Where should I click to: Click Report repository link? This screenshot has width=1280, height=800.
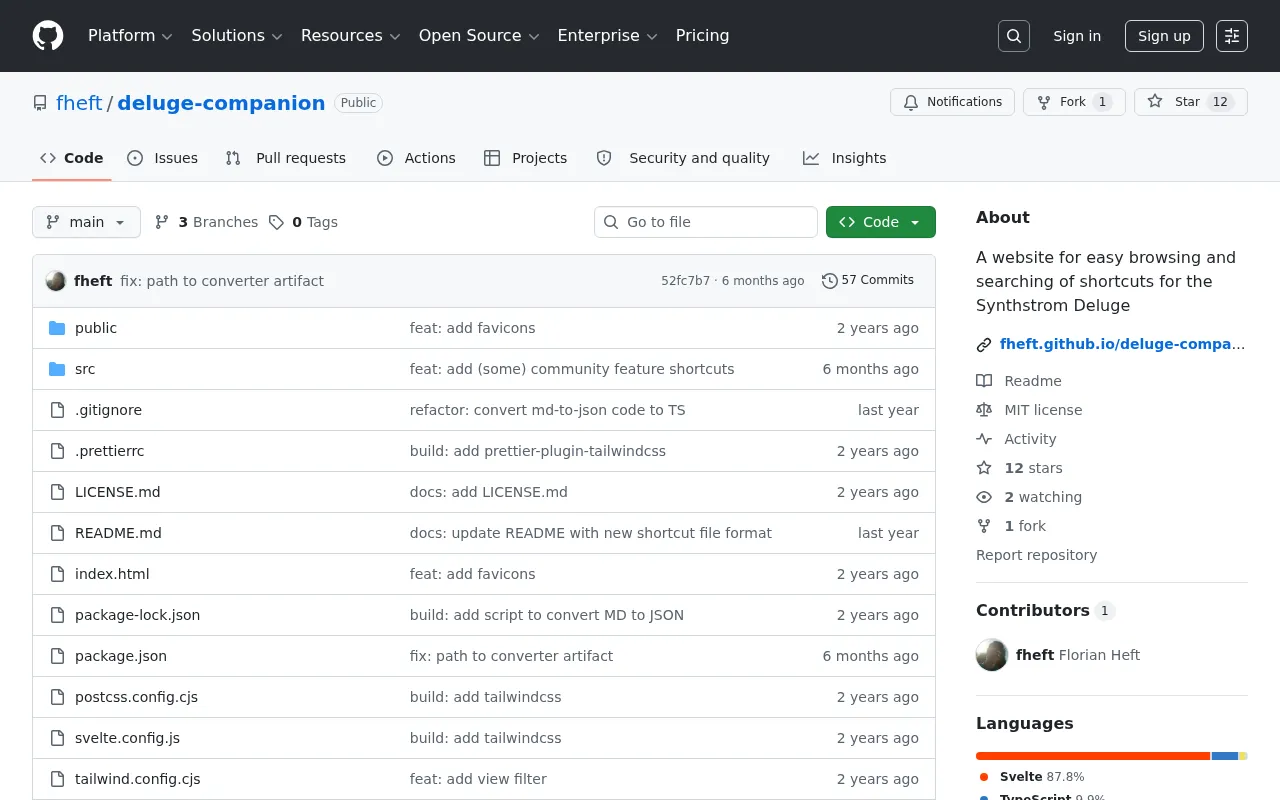[1036, 555]
